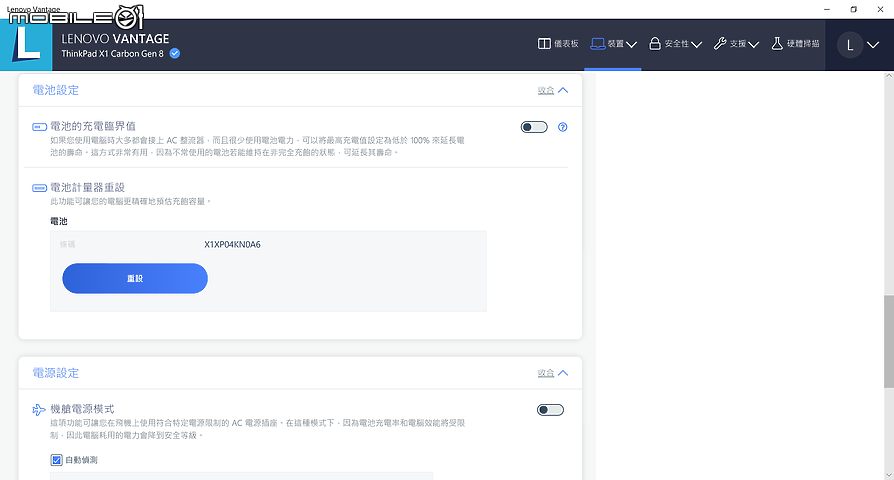Click the scrollbar down arrow
The image size is (894, 480).
coord(889,475)
